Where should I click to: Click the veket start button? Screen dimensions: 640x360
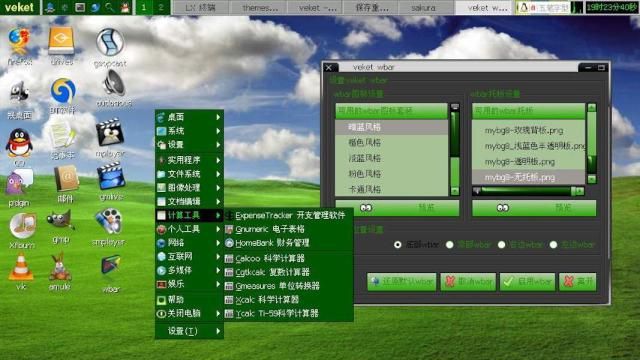click(x=19, y=7)
